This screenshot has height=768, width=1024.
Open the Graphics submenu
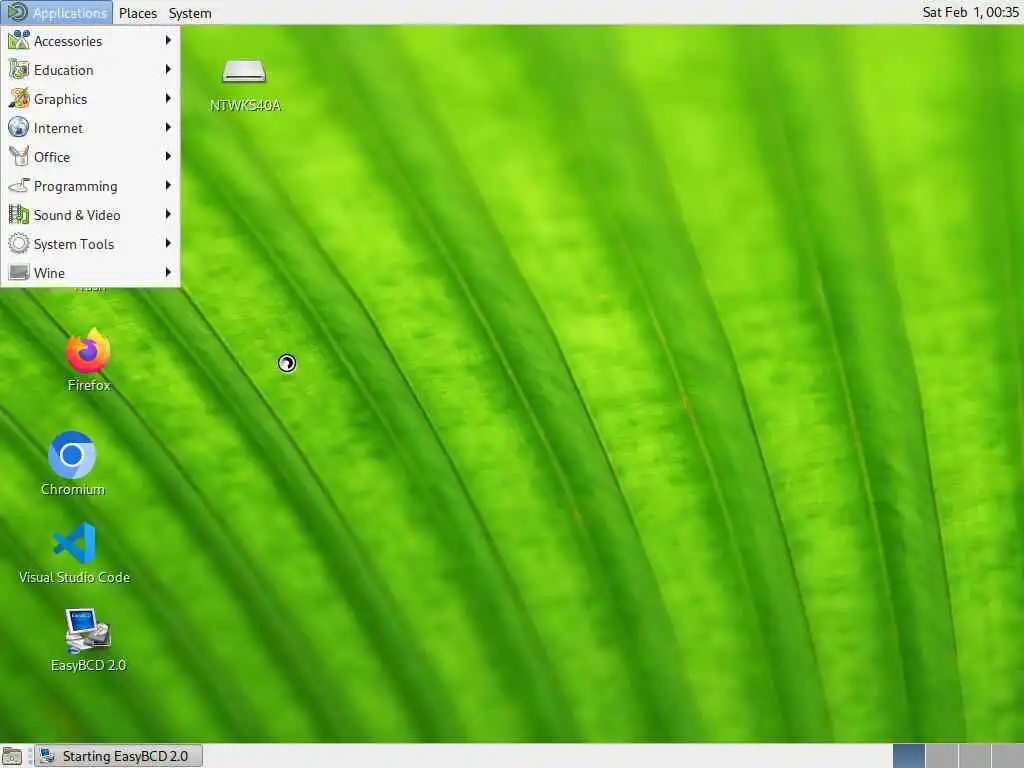pos(90,99)
